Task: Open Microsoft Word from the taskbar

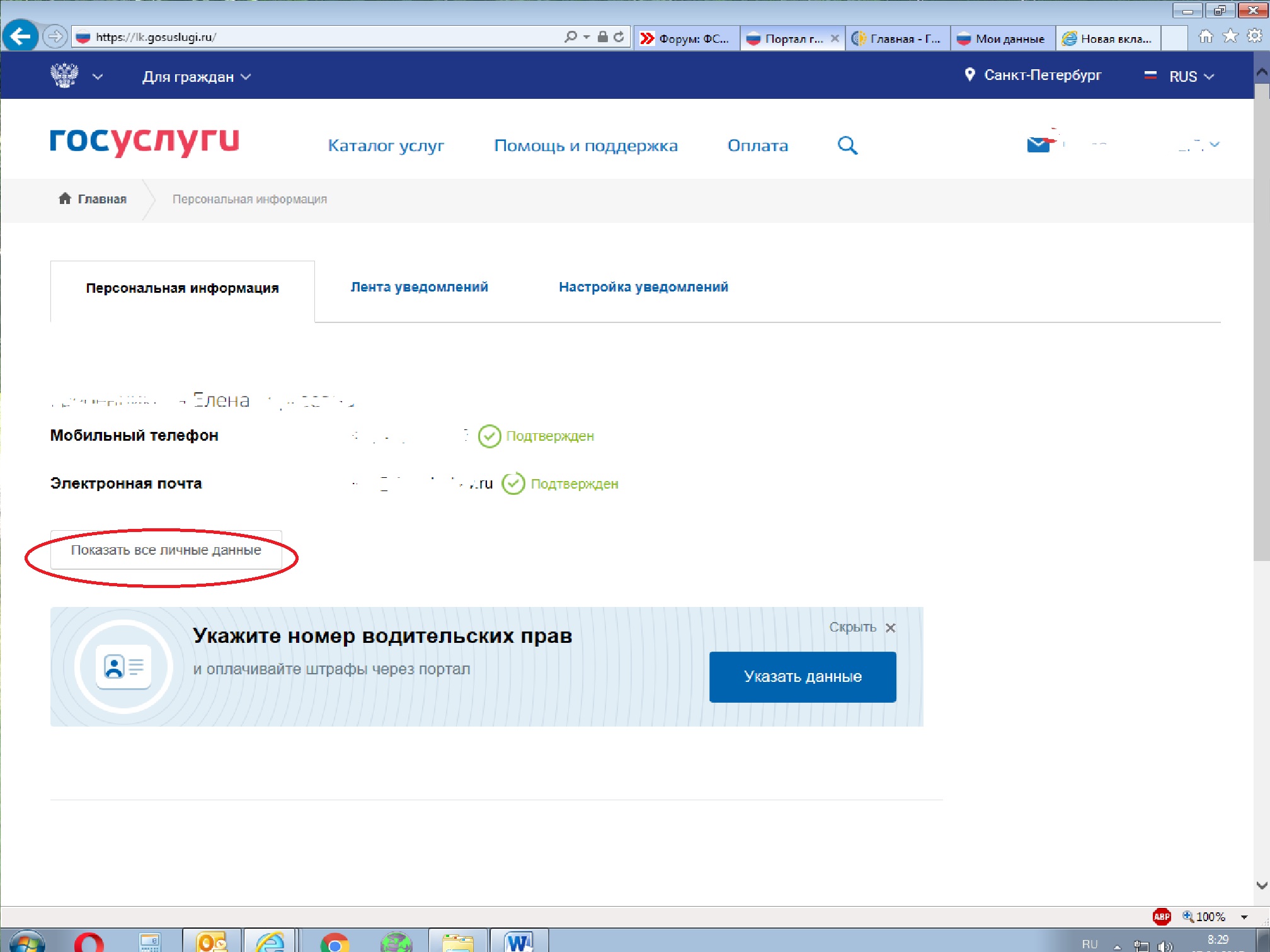Action: pyautogui.click(x=519, y=941)
